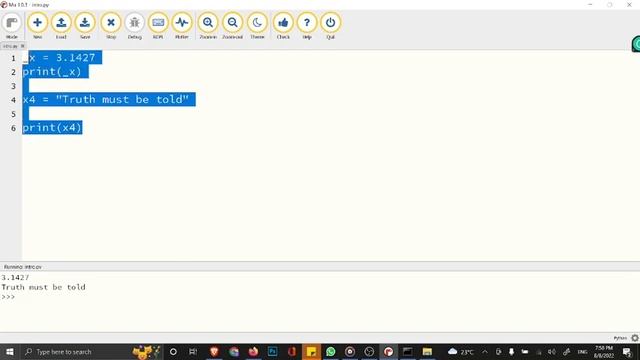Click the Zoom-out magnifier
Viewport: 640px width, 360px height.
pyautogui.click(x=232, y=26)
